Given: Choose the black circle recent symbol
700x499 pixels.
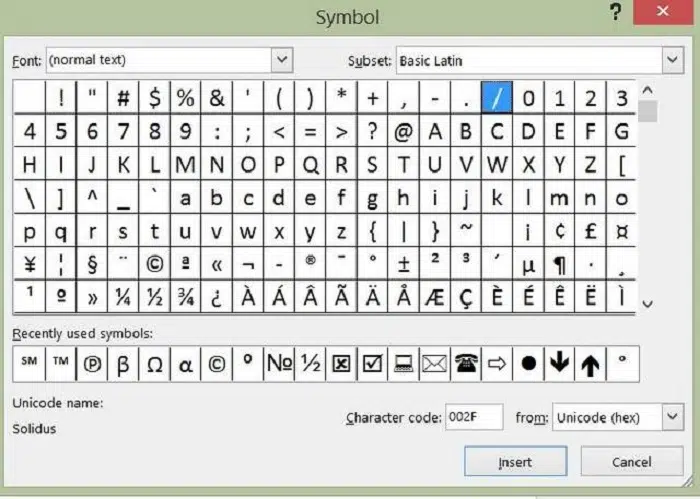Looking at the screenshot, I should tap(529, 364).
